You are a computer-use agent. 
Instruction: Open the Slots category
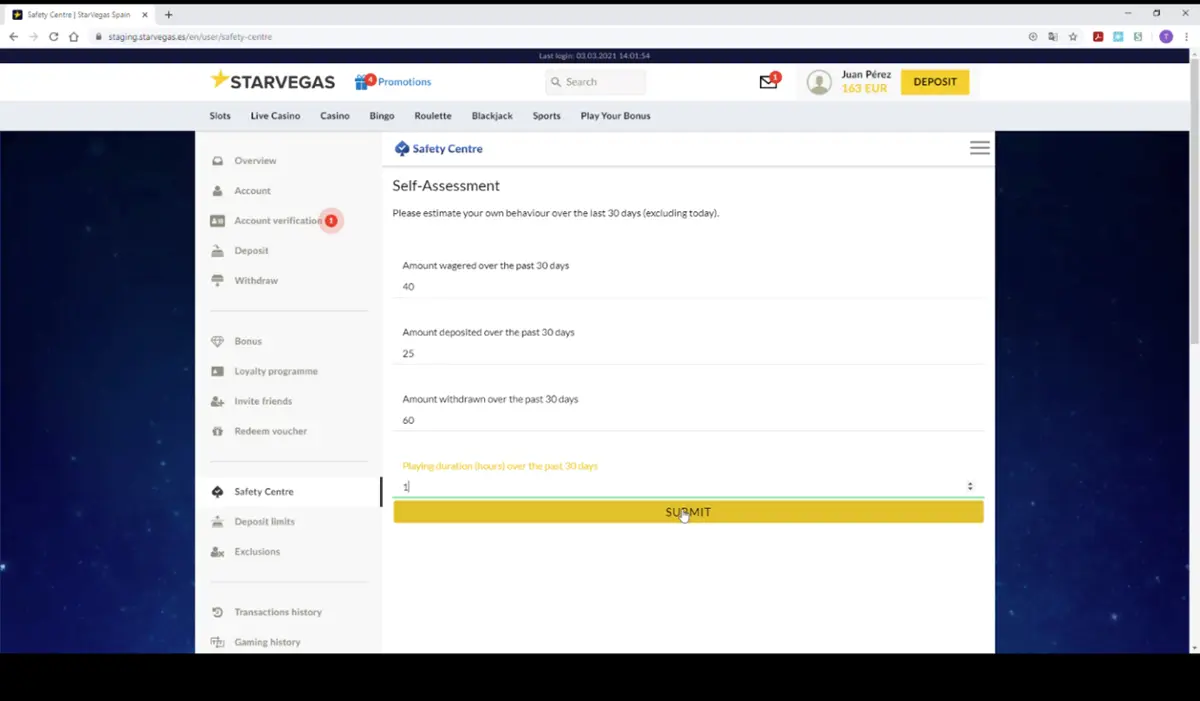(x=220, y=116)
